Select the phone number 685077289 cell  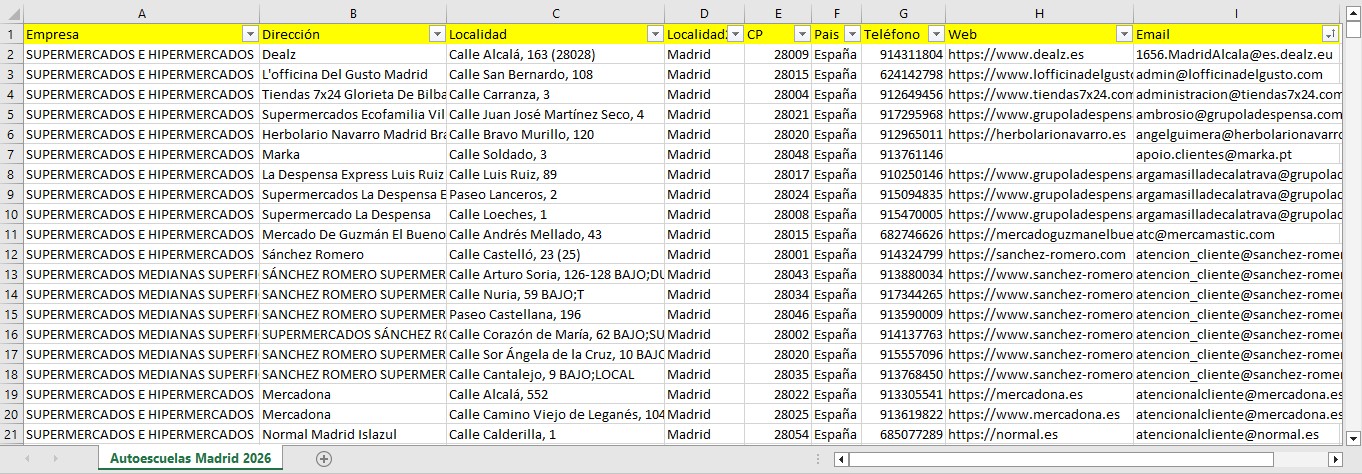tap(903, 434)
